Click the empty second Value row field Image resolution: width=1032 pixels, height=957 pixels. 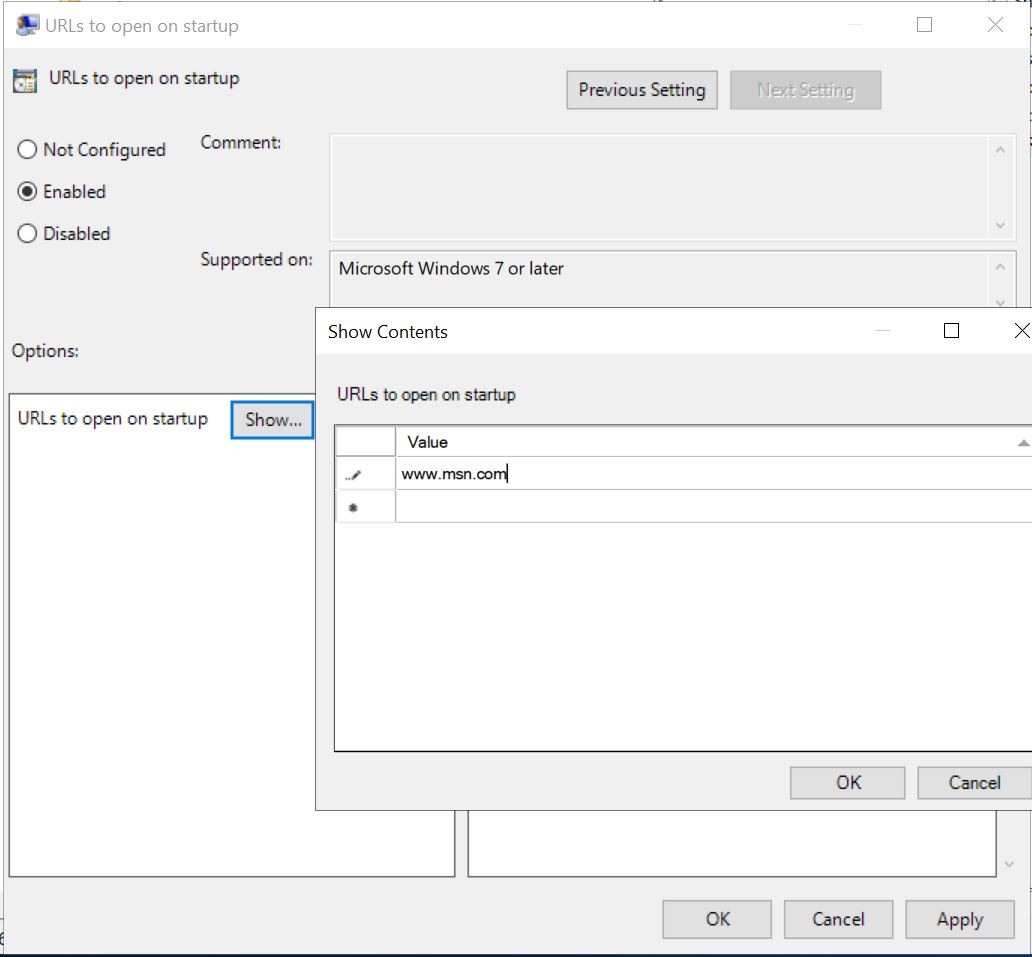click(710, 508)
